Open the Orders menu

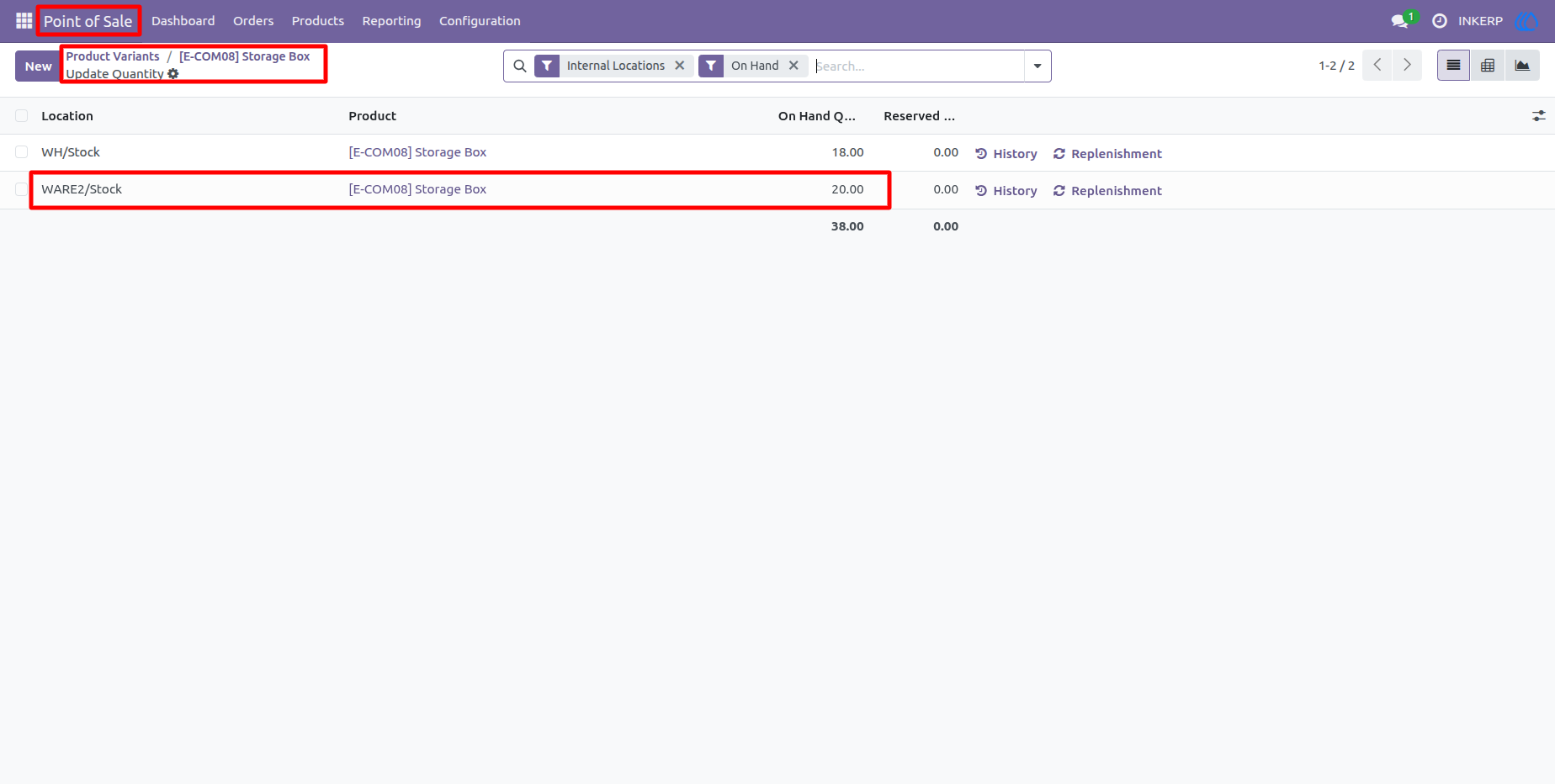253,21
